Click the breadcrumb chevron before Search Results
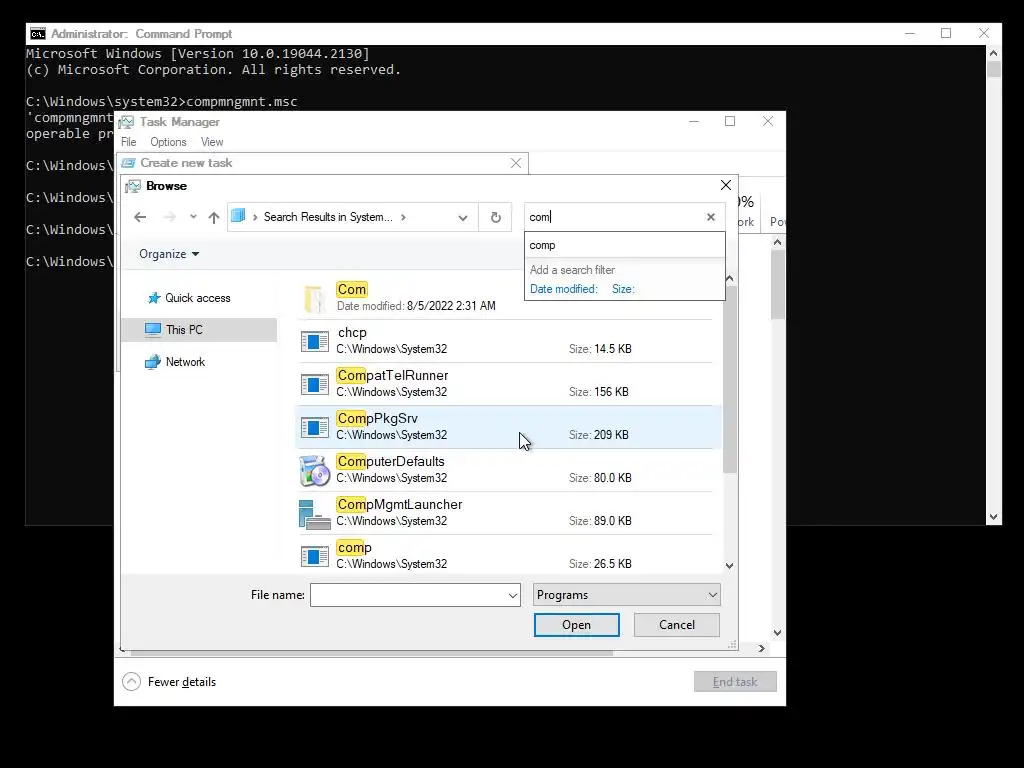The image size is (1024, 768). pyautogui.click(x=255, y=217)
